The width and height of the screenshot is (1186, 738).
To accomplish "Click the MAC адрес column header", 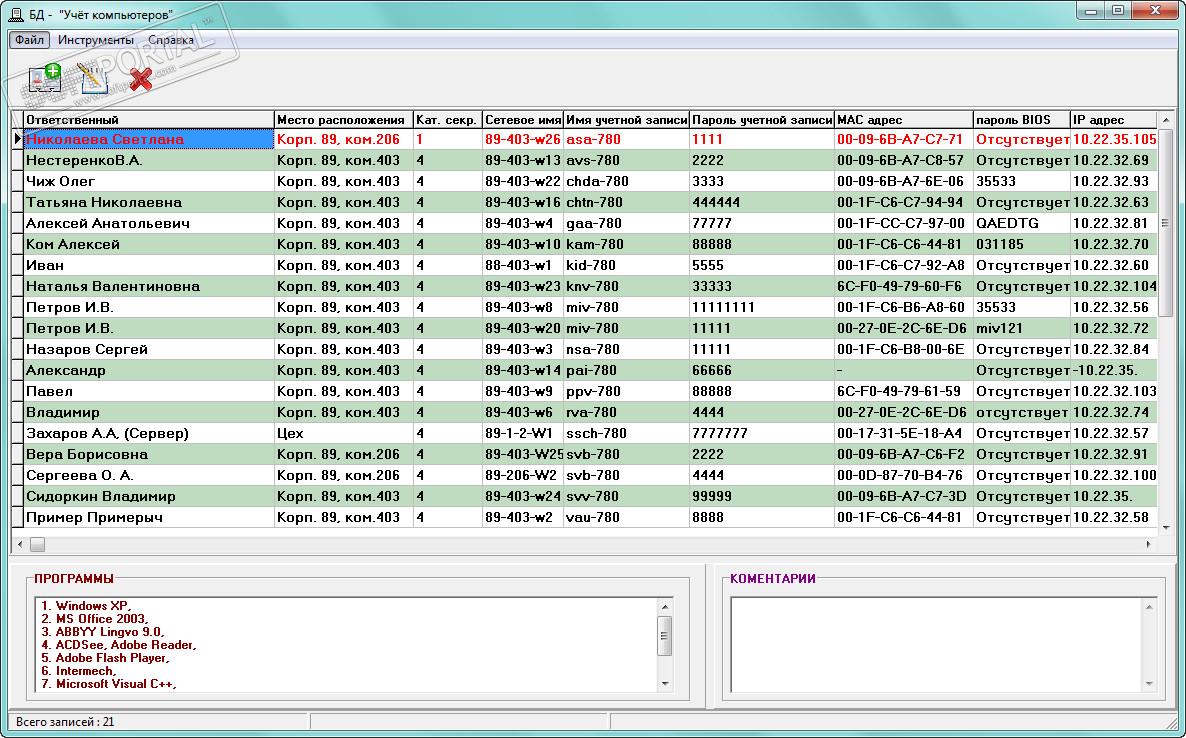I will [904, 119].
